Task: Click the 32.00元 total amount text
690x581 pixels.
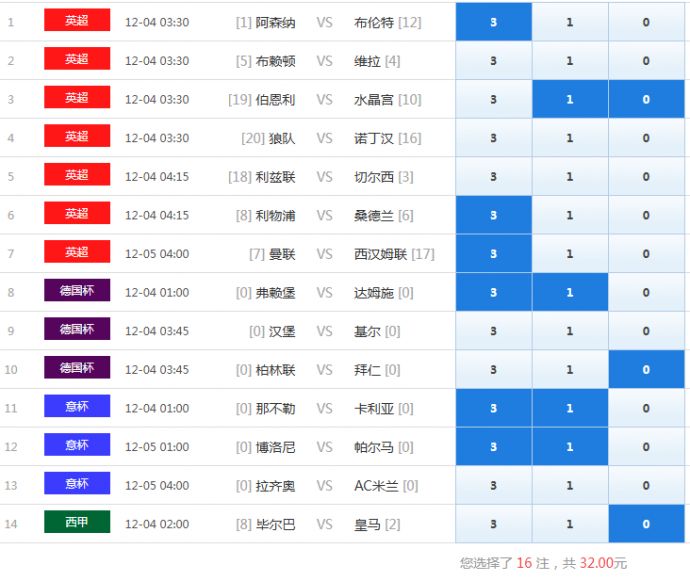Action: coord(602,563)
